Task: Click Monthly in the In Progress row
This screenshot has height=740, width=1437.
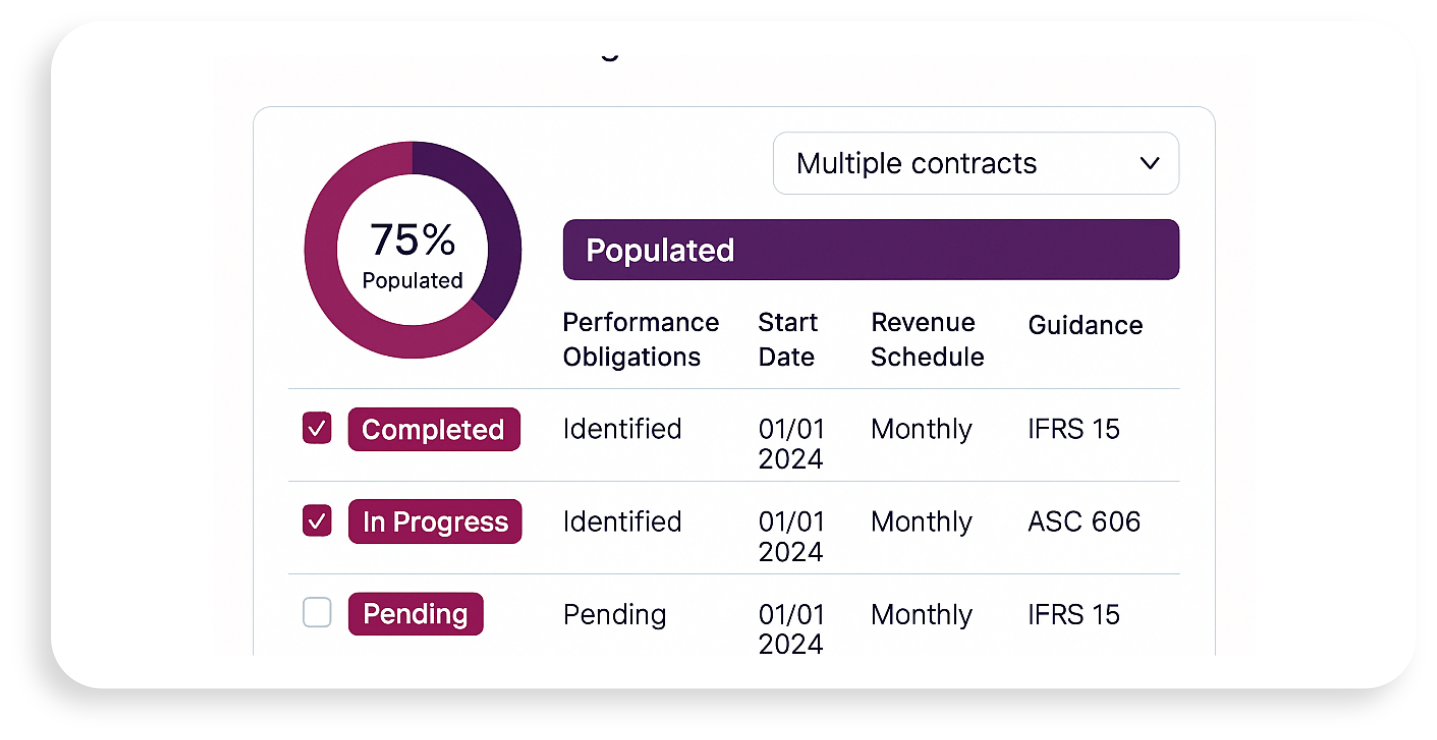Action: [921, 521]
